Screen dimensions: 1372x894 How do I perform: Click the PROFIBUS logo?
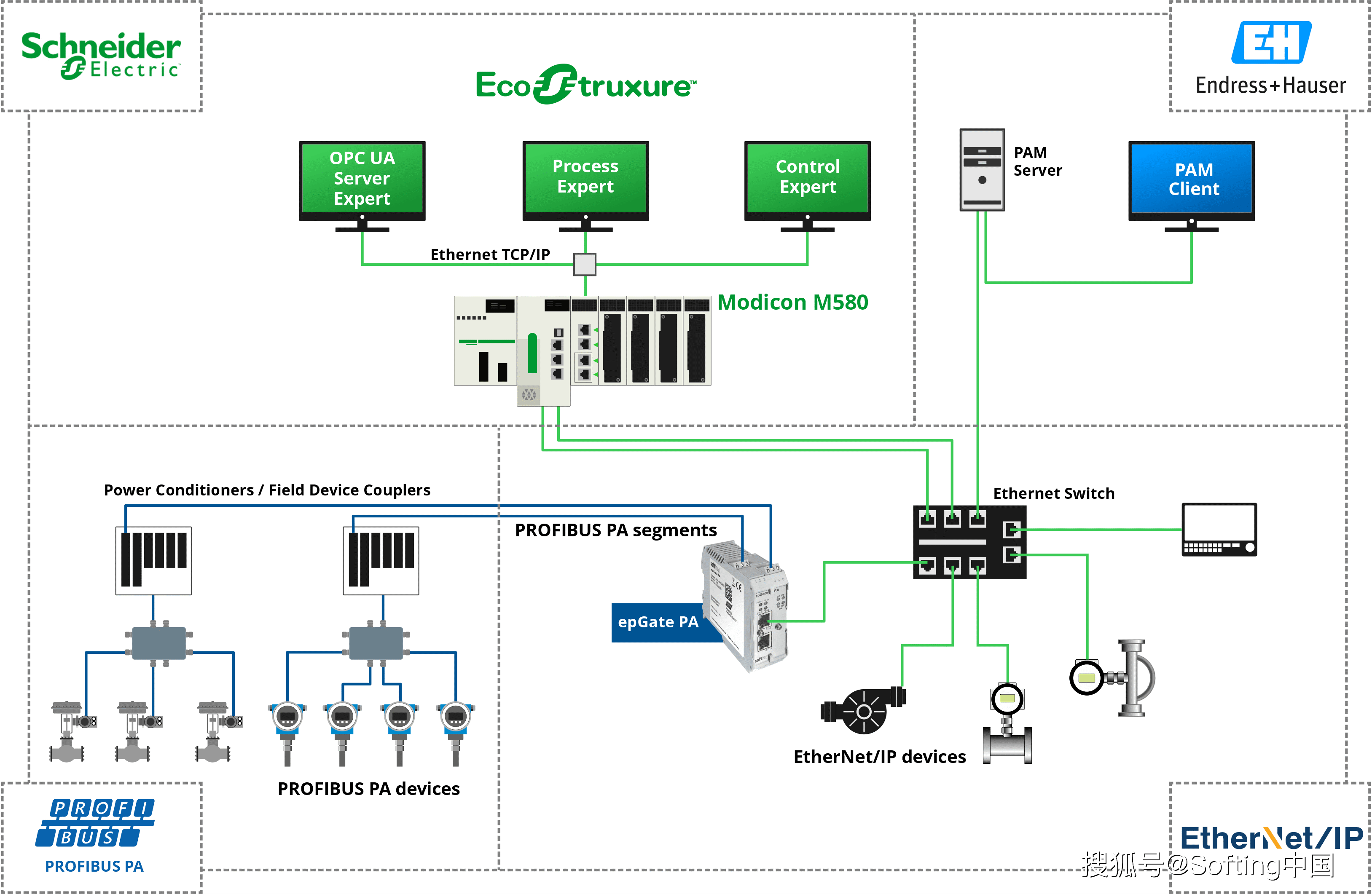[95, 822]
